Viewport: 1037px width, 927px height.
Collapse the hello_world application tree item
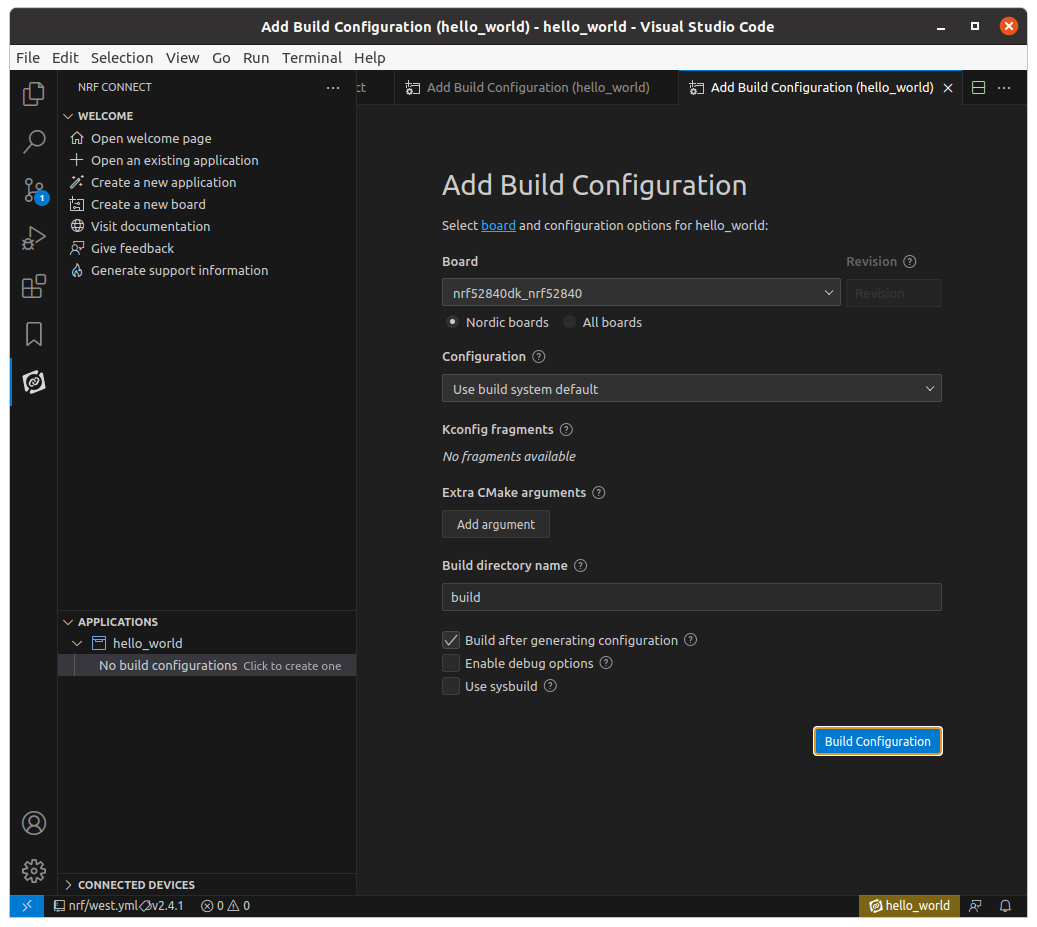click(77, 643)
